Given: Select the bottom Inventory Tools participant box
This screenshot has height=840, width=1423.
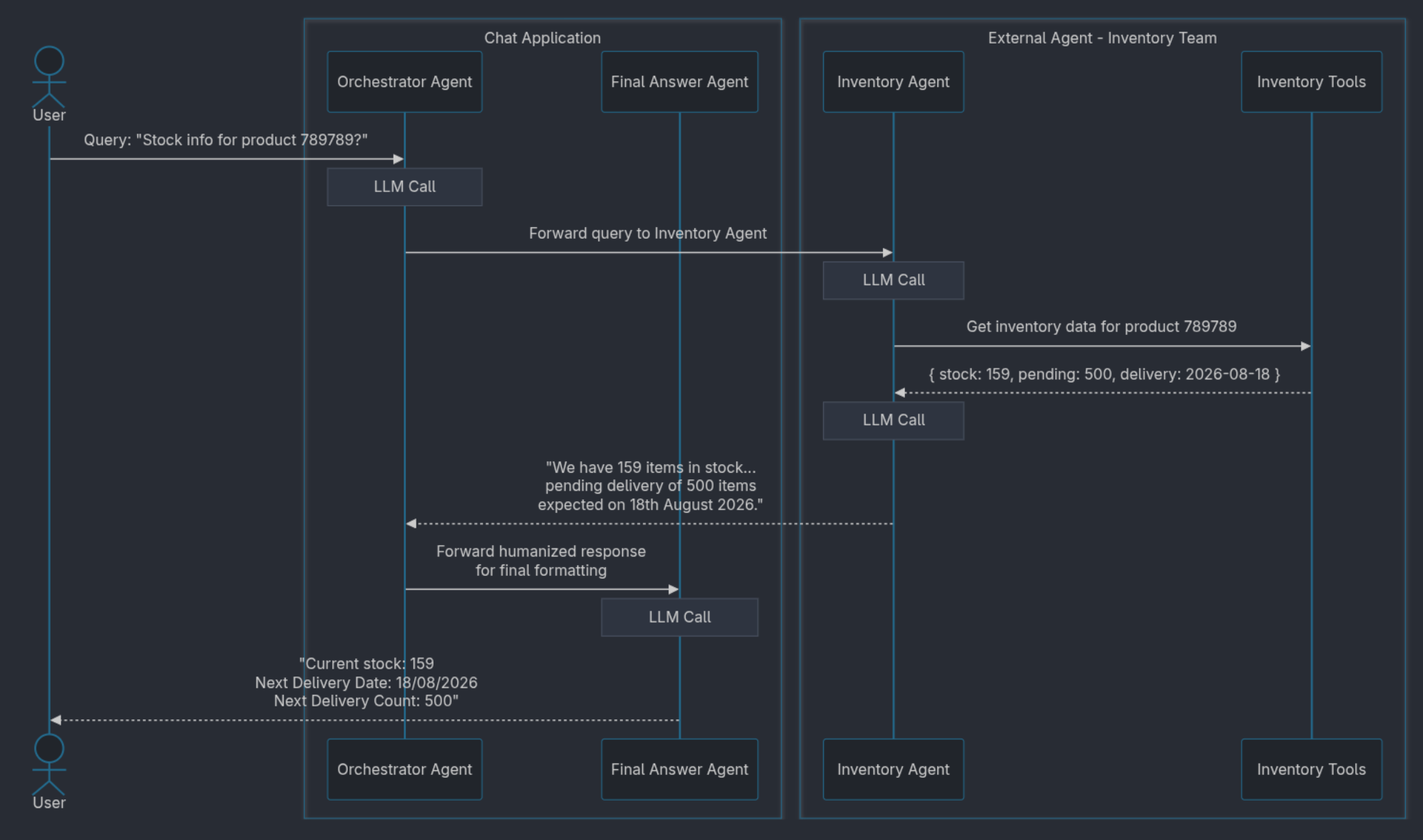Looking at the screenshot, I should point(1312,769).
